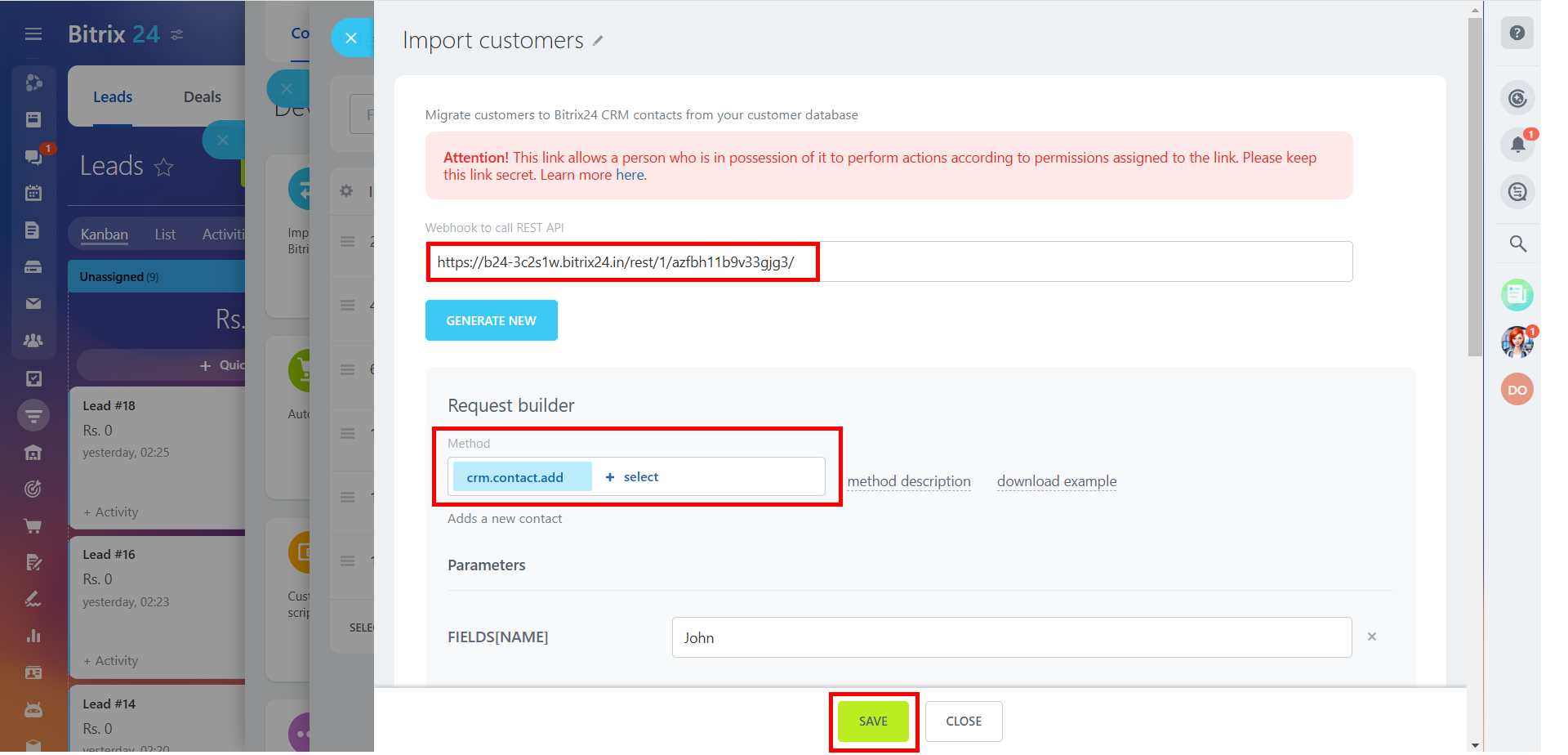Click the vertical scrollbar of the panel

point(1475,188)
